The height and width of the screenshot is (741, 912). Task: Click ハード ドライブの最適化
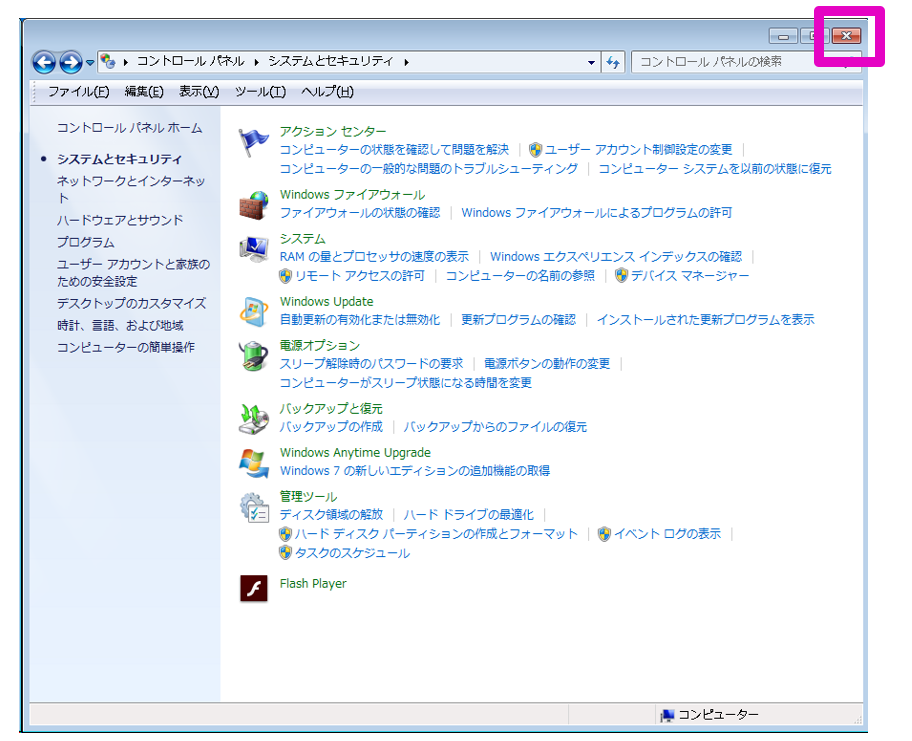click(468, 515)
